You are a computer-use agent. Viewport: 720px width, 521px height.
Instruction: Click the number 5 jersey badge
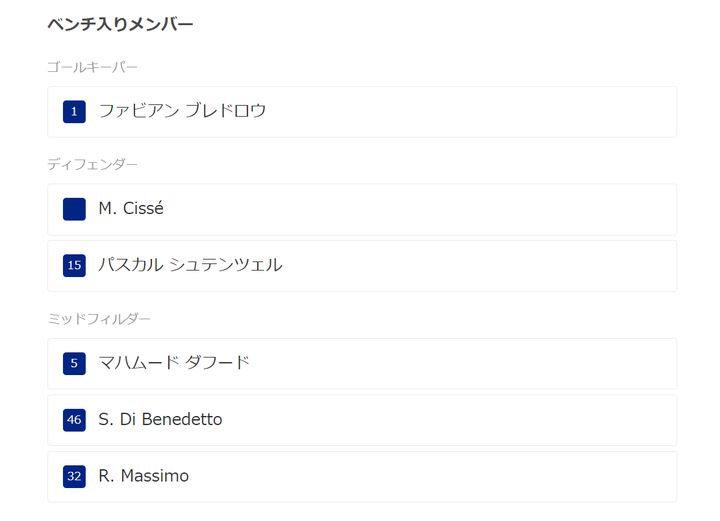point(74,363)
